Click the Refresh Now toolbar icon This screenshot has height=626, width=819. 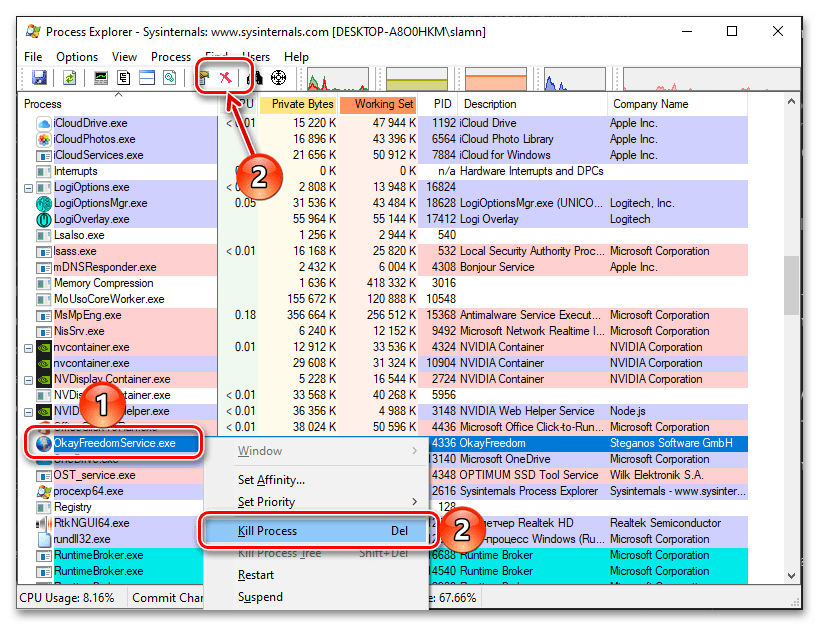pyautogui.click(x=70, y=78)
